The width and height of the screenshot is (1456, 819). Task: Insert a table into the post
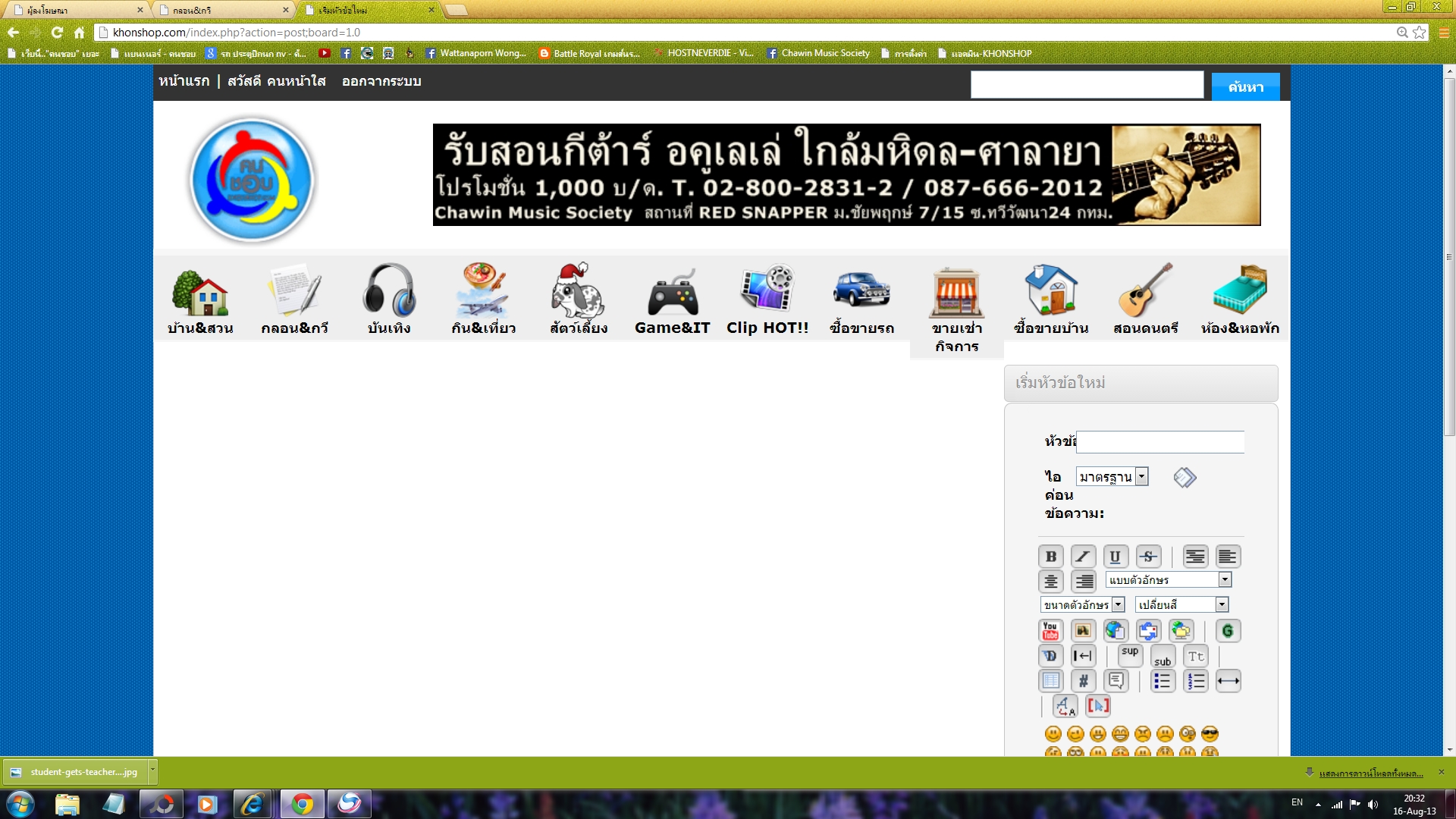pyautogui.click(x=1050, y=681)
